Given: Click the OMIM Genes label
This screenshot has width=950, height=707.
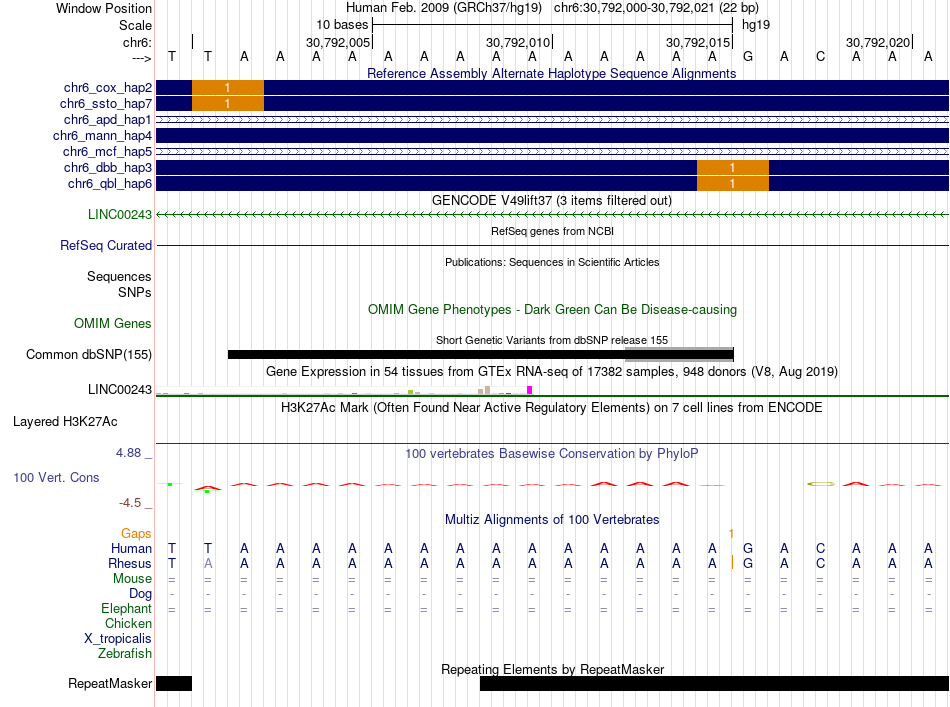Looking at the screenshot, I should pyautogui.click(x=113, y=324).
